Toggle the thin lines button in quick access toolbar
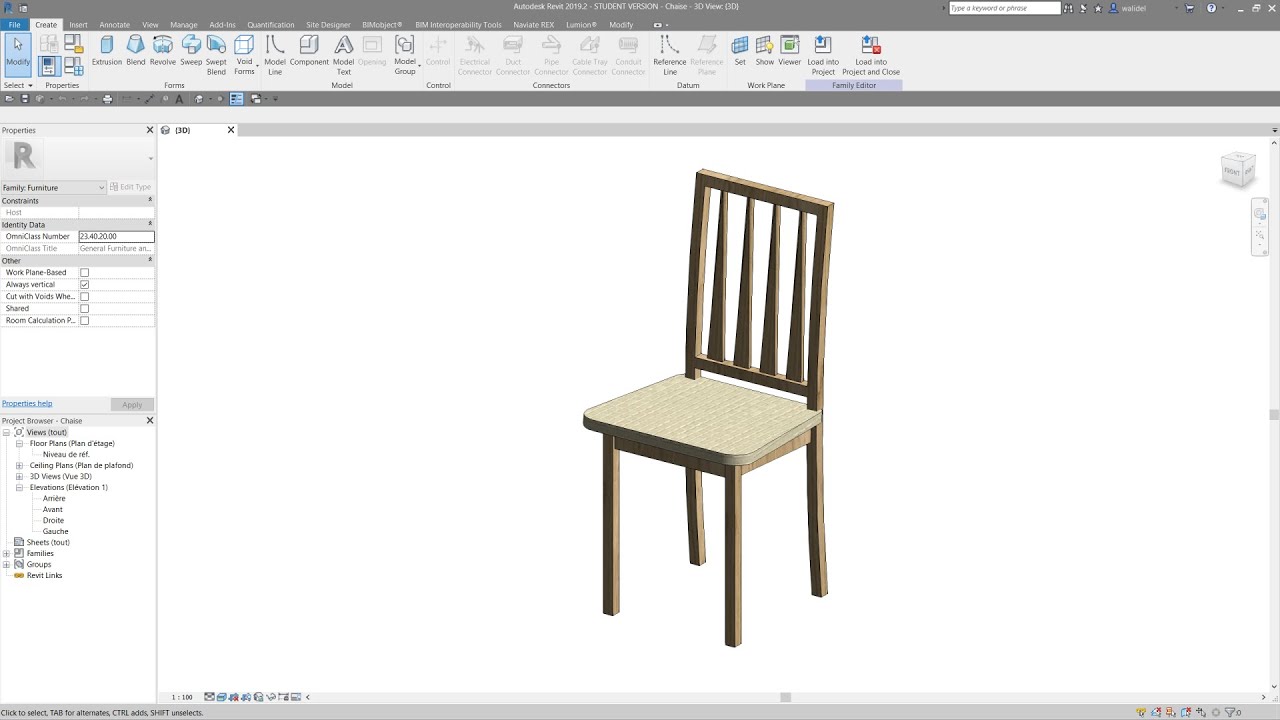This screenshot has width=1280, height=720. [236, 99]
